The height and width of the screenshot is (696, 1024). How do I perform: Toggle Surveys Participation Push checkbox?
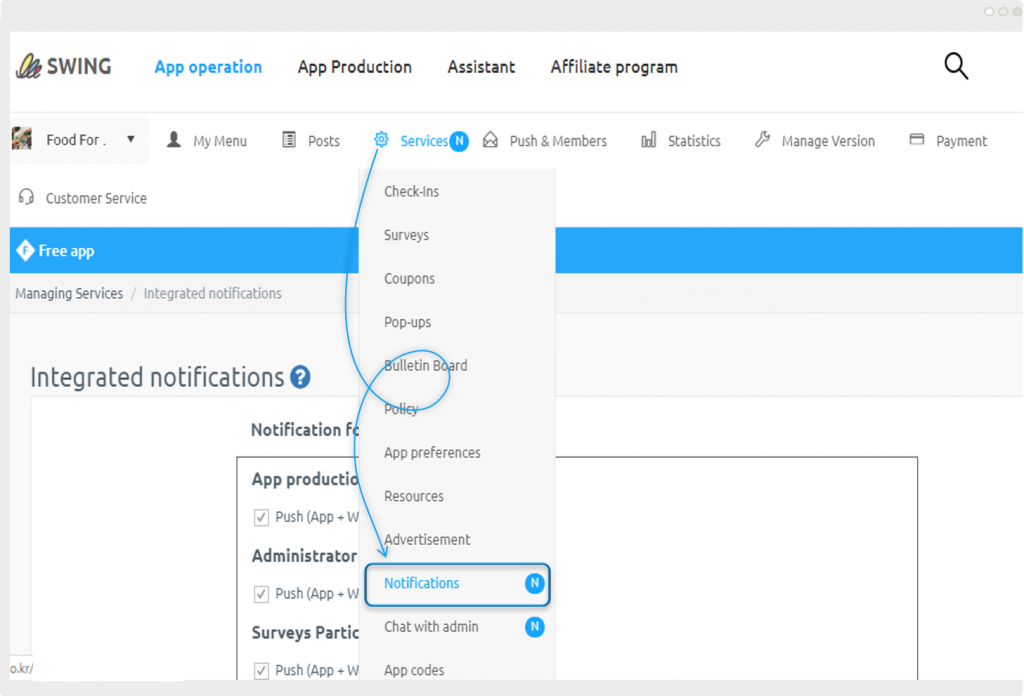(x=261, y=670)
